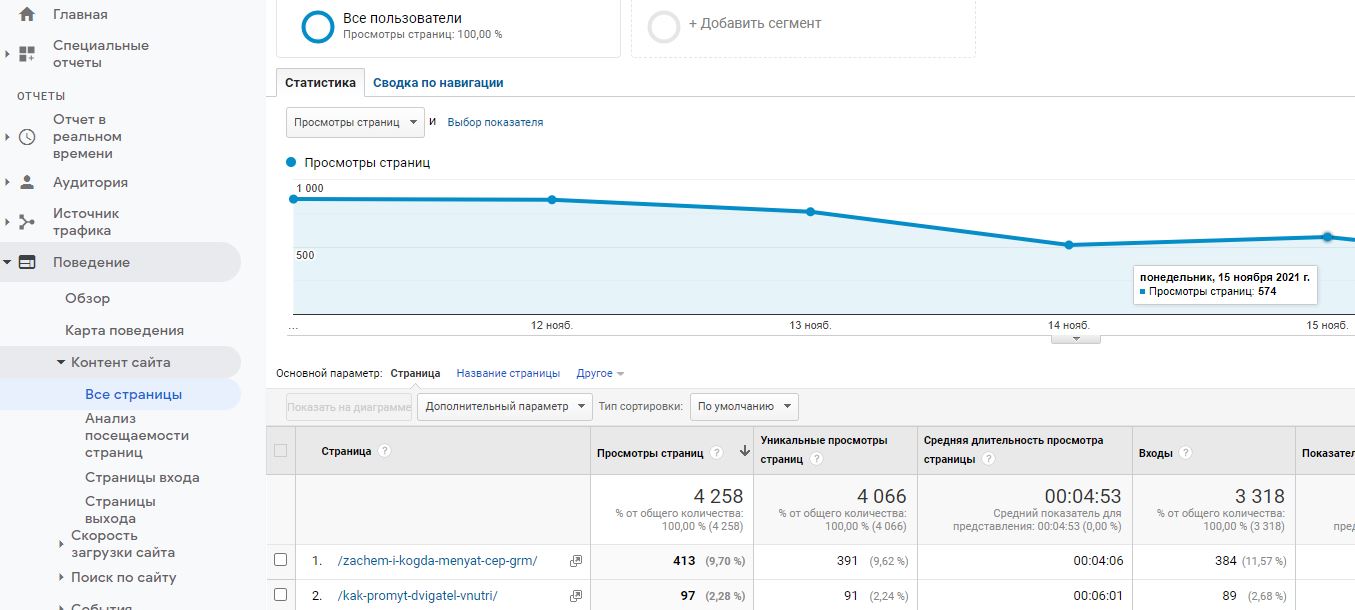Click help icon next to Входы header
The width and height of the screenshot is (1355, 610).
[1185, 452]
